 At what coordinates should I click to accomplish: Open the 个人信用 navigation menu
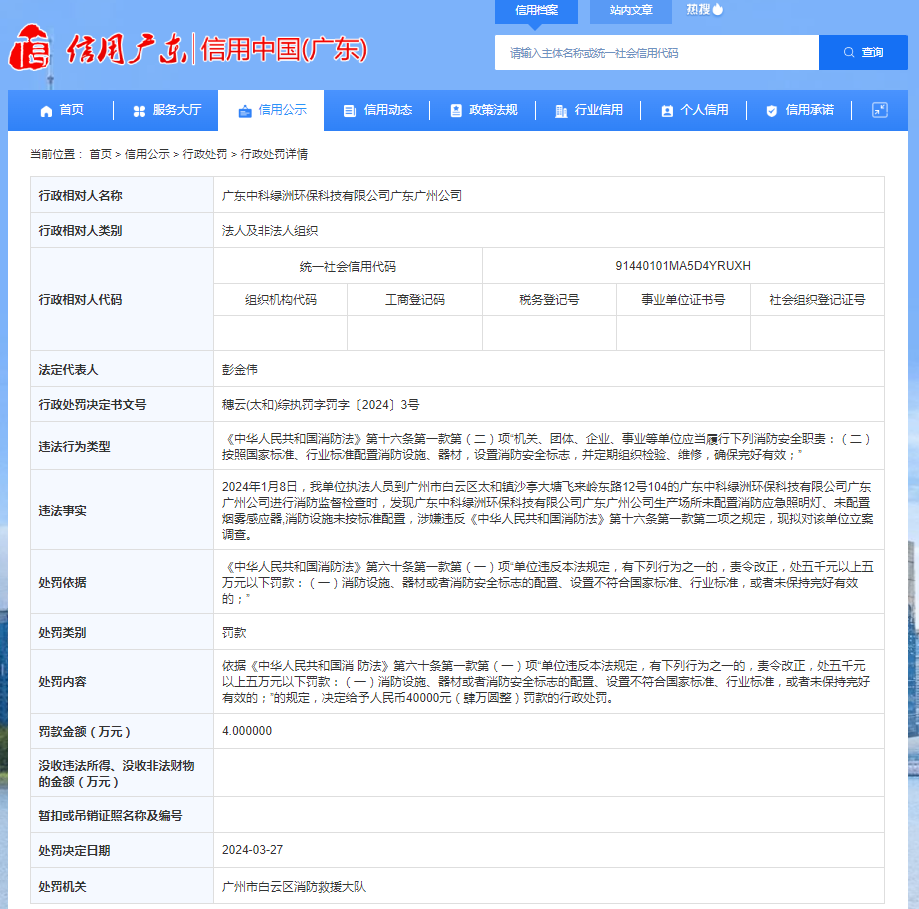tap(695, 110)
